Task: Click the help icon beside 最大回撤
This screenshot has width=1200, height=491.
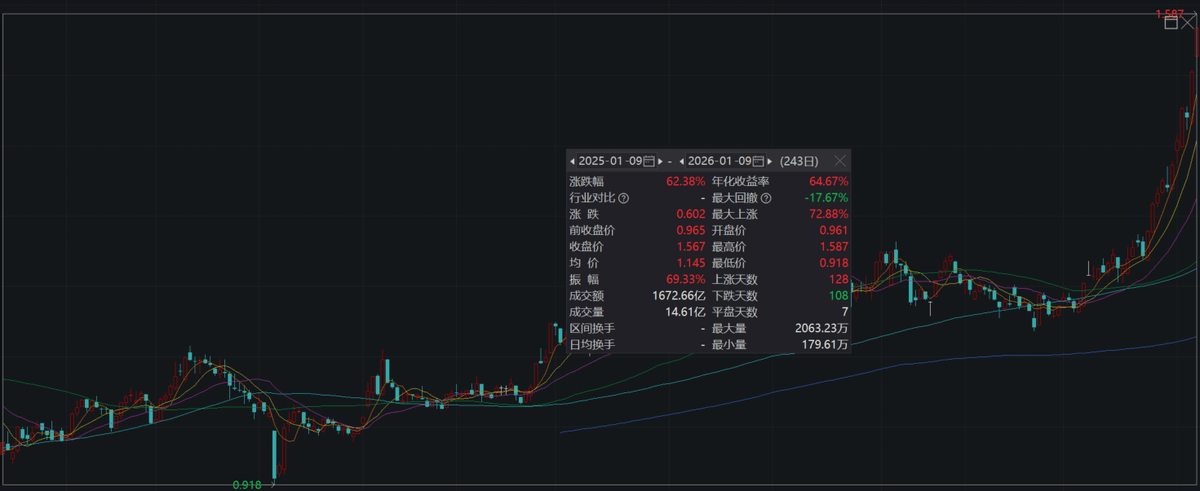Action: [766, 198]
